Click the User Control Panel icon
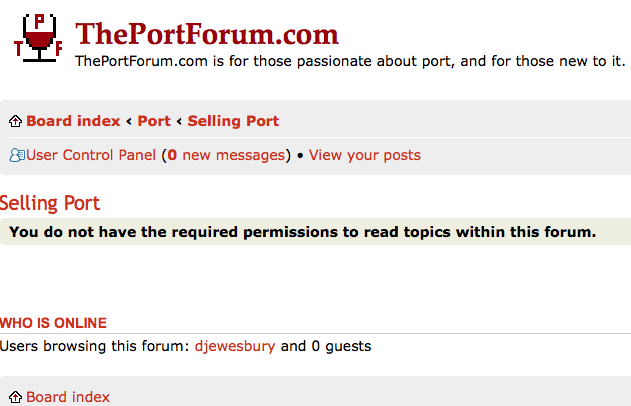Image resolution: width=631 pixels, height=406 pixels. tap(16, 155)
